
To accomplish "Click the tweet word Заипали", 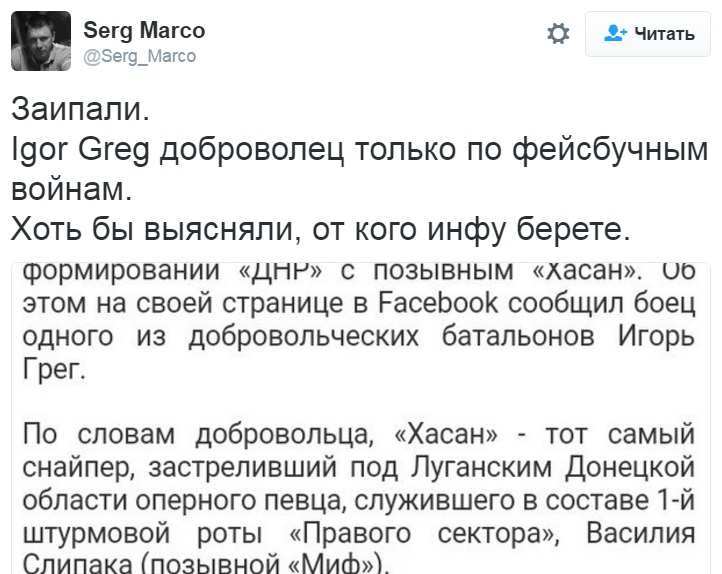I will (x=85, y=108).
